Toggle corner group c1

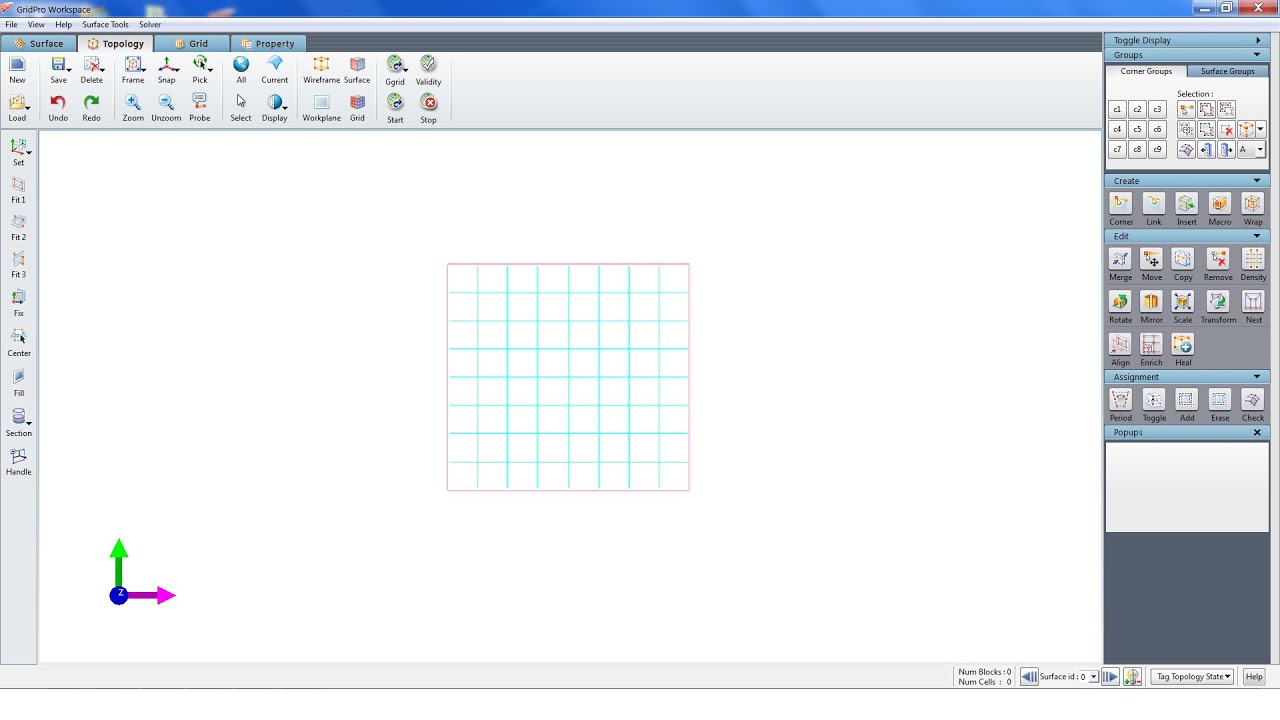[x=1118, y=109]
